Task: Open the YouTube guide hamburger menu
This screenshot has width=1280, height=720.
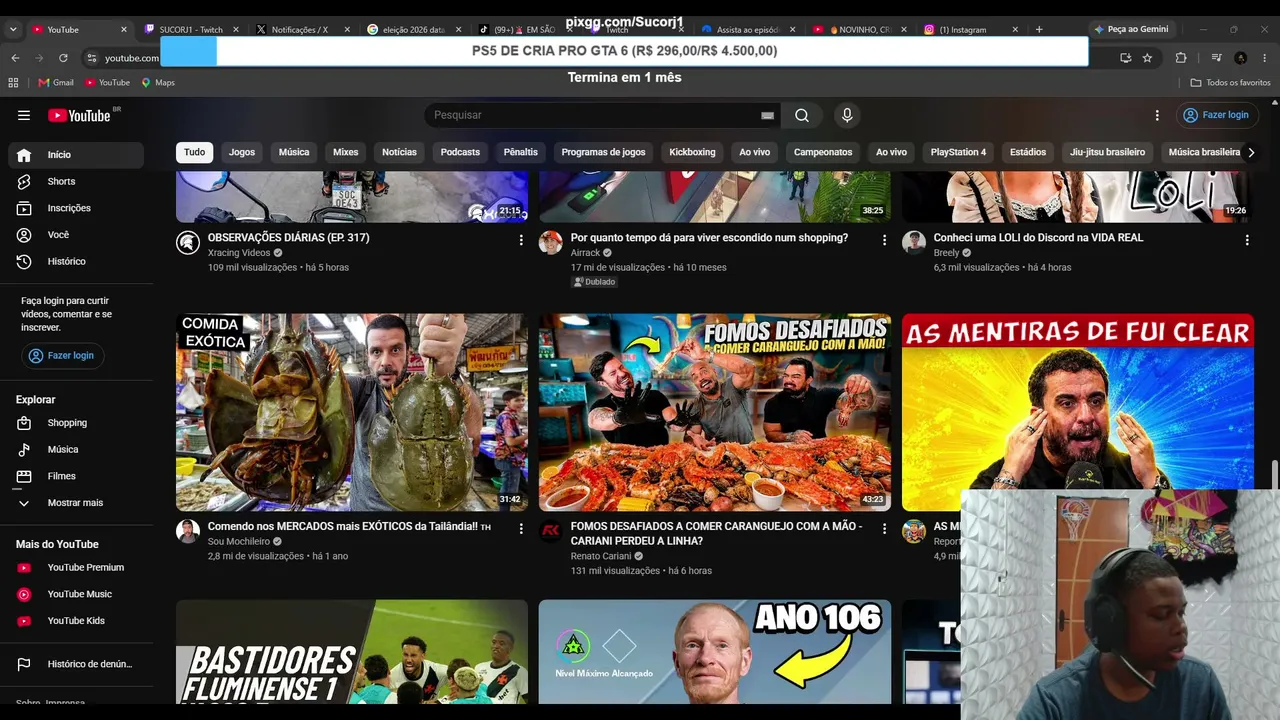Action: tap(24, 115)
